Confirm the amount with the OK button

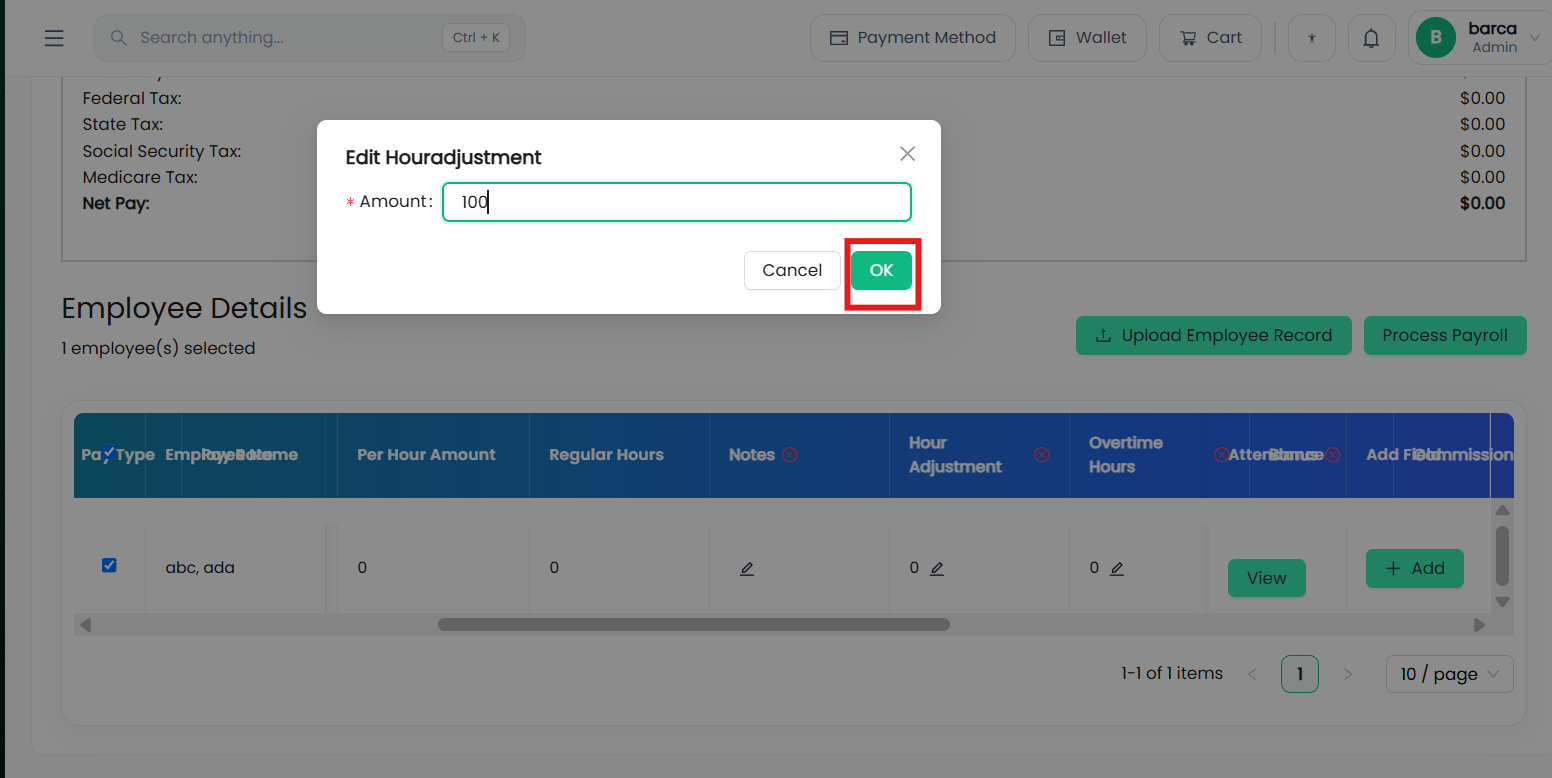881,270
